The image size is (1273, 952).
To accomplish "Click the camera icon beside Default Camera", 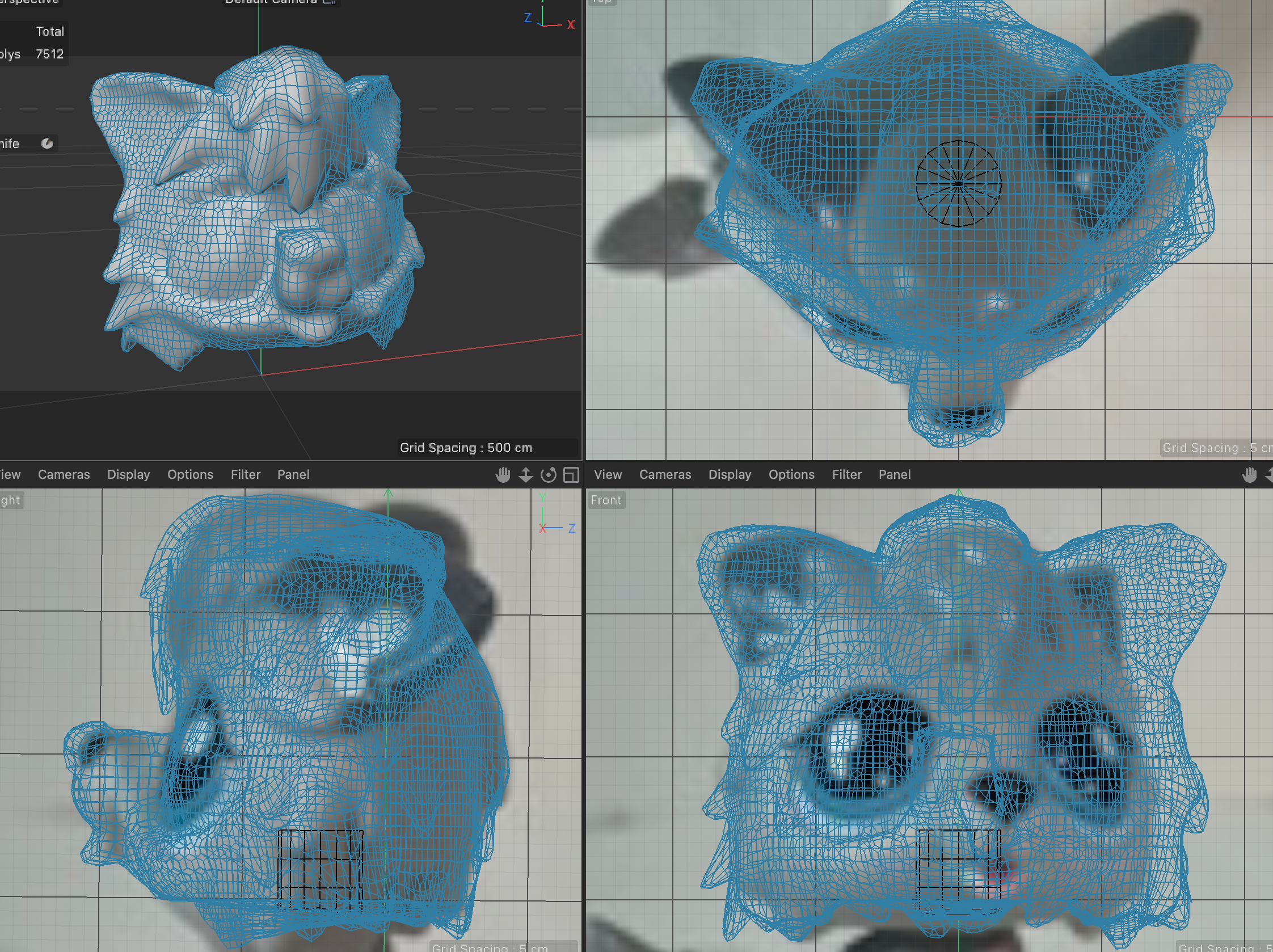I will pyautogui.click(x=331, y=3).
